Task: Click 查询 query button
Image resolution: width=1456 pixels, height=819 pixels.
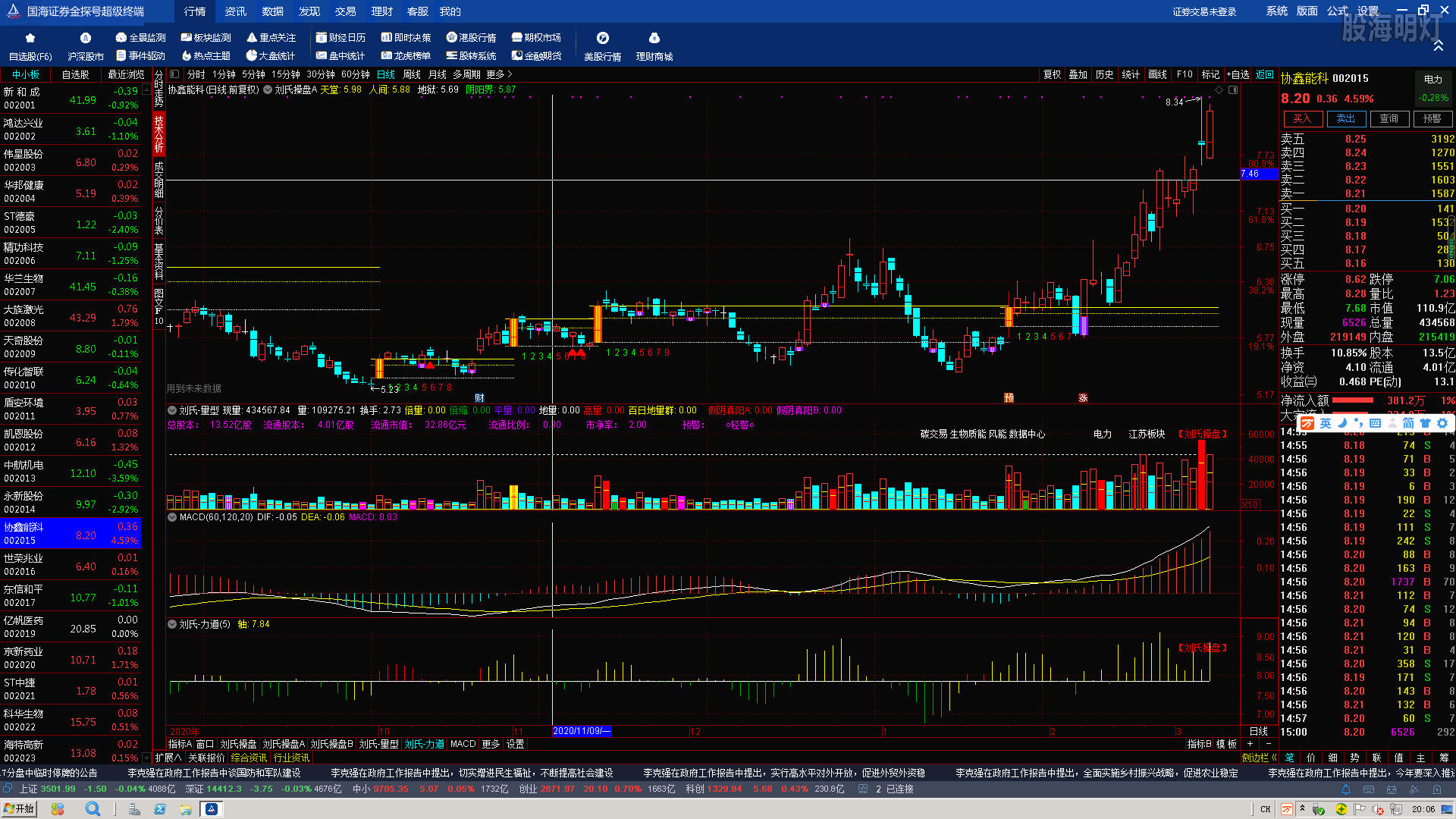Action: [x=1389, y=118]
